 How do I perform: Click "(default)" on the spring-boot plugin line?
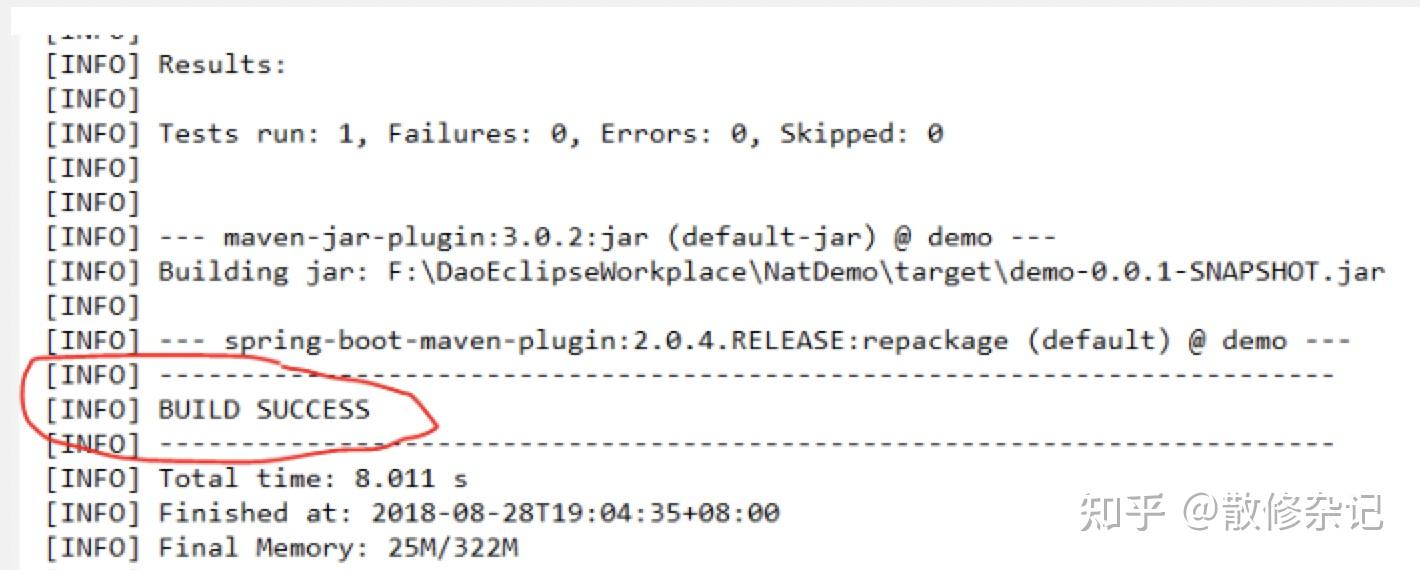pos(1098,341)
